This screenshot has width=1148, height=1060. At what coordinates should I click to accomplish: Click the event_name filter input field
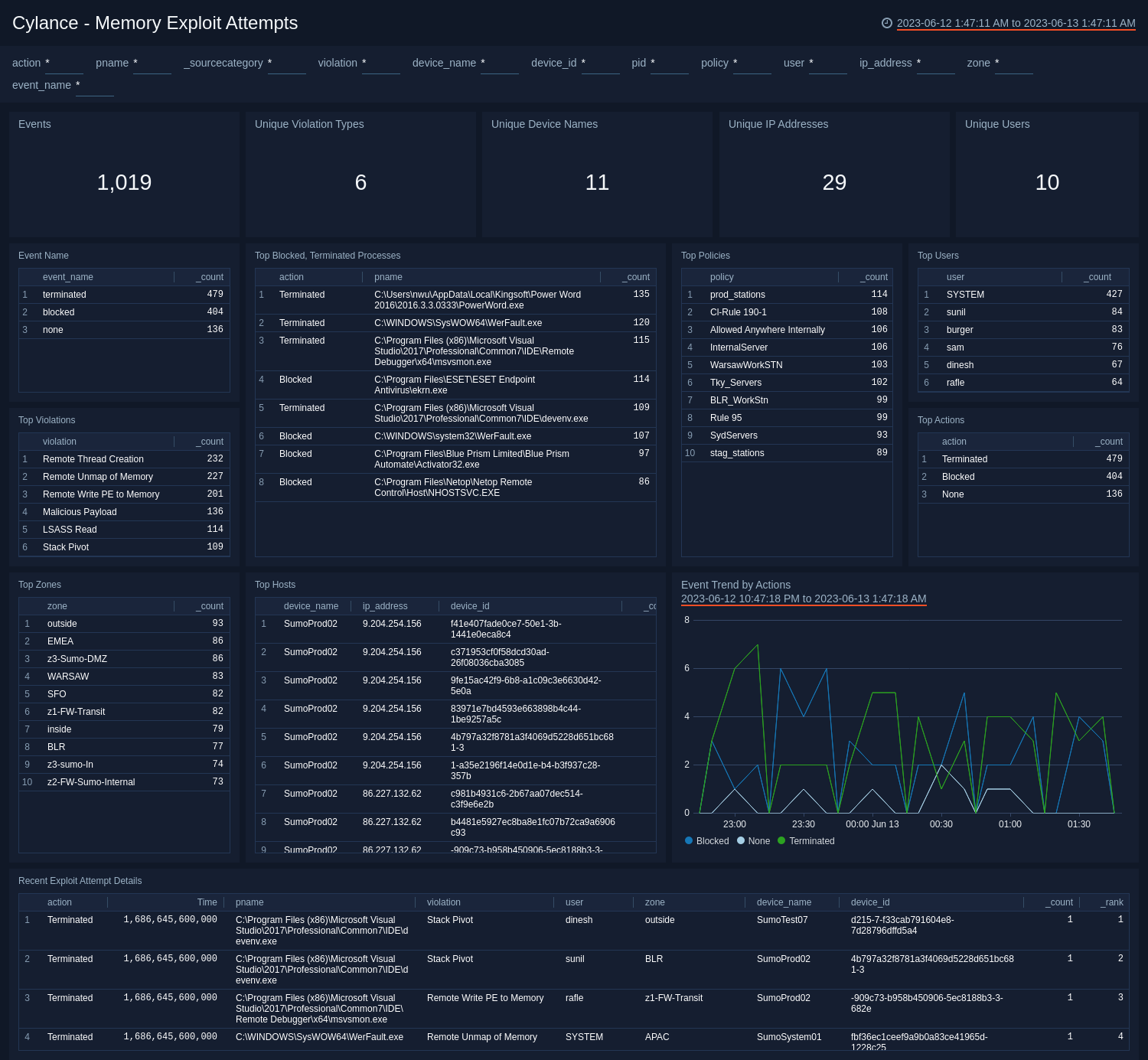coord(95,88)
